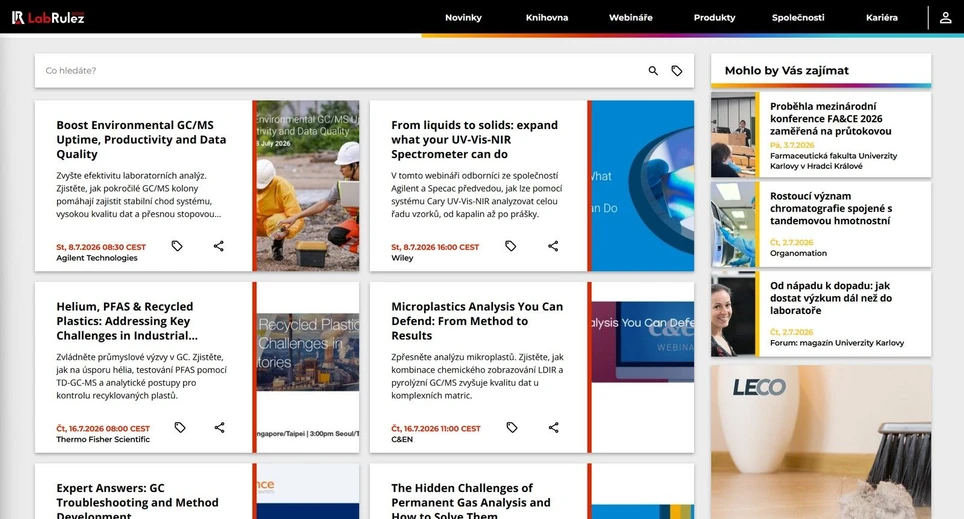Tag icon on From liquids to solids card
Image resolution: width=964 pixels, height=519 pixels.
pos(511,246)
